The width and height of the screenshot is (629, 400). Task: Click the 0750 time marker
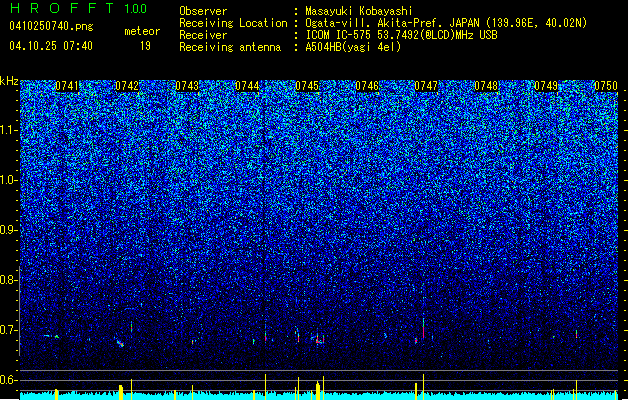606,86
